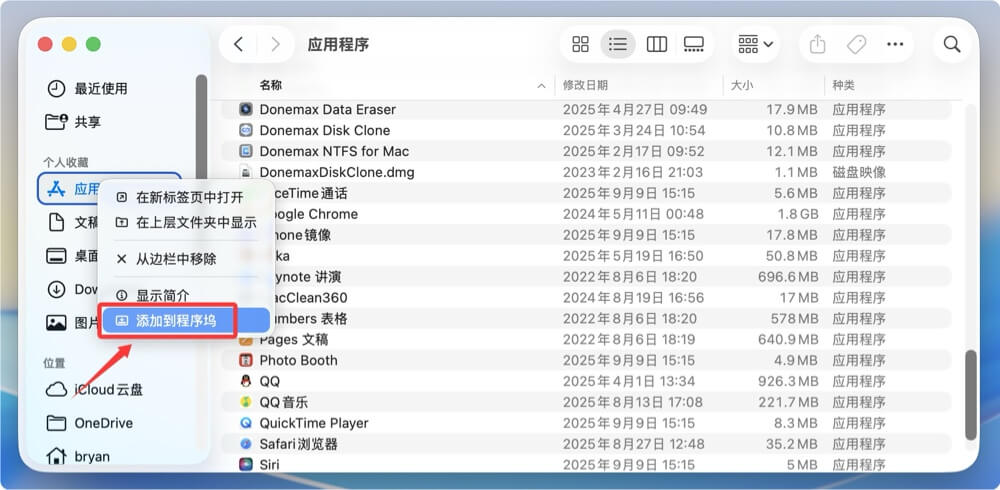Click the Share toolbar icon
1000x490 pixels.
click(x=817, y=44)
